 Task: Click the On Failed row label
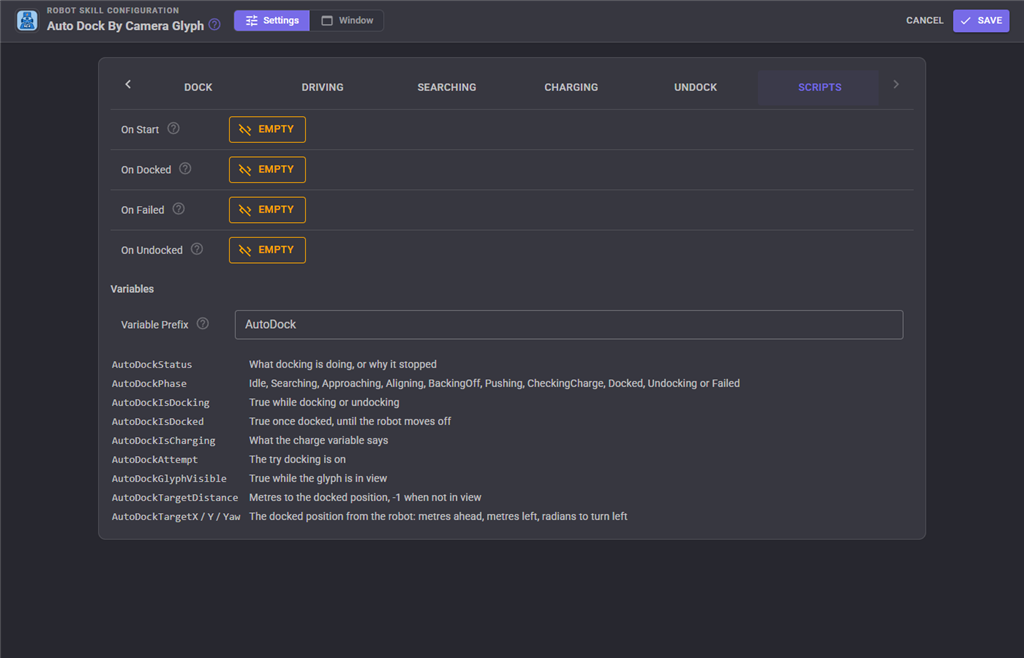coord(142,210)
